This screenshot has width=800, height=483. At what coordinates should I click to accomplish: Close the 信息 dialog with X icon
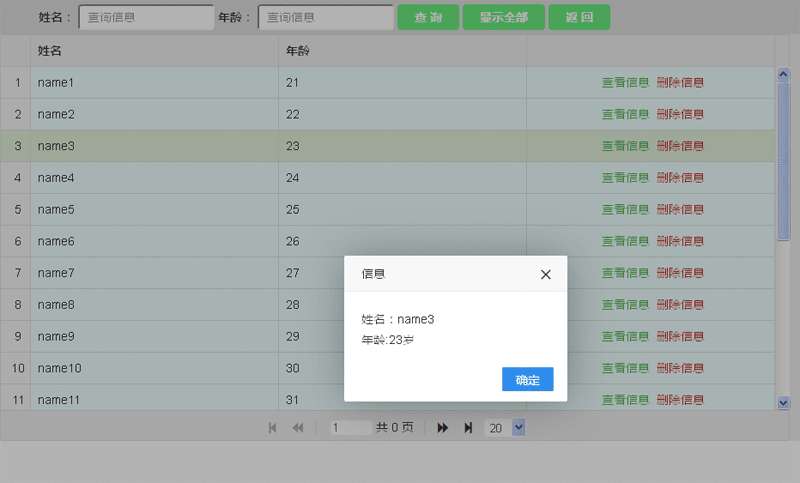click(545, 274)
